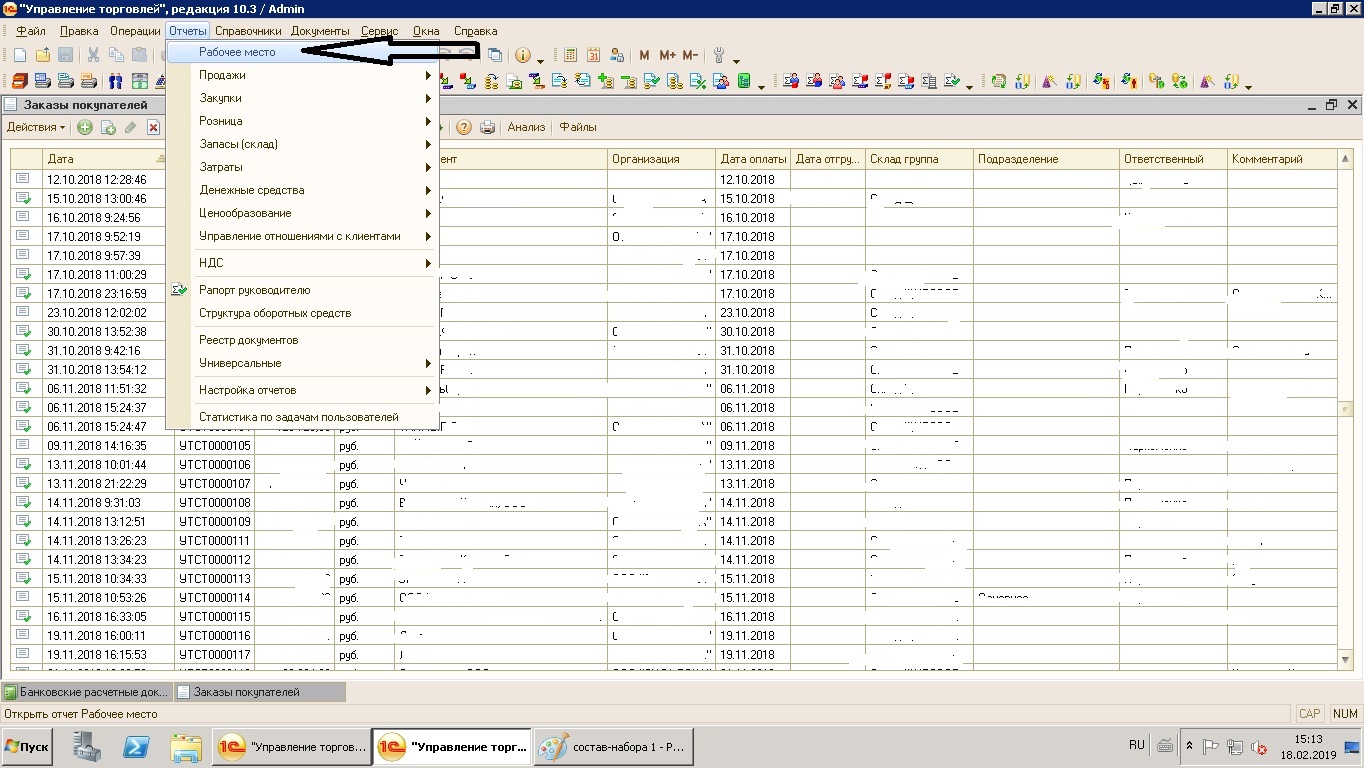Click the red X deletion mark icon
The image size is (1364, 768).
point(153,127)
